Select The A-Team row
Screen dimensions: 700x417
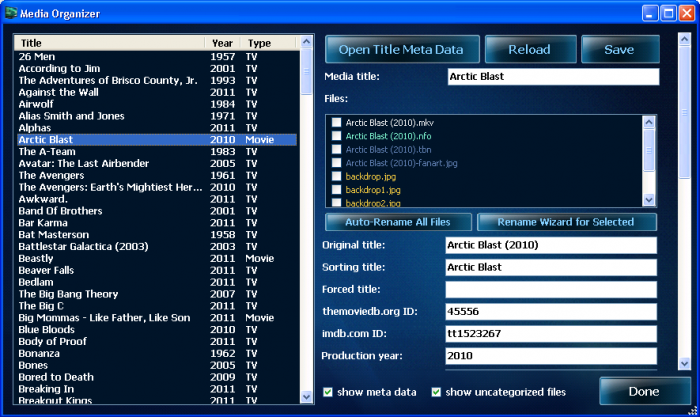pyautogui.click(x=157, y=151)
